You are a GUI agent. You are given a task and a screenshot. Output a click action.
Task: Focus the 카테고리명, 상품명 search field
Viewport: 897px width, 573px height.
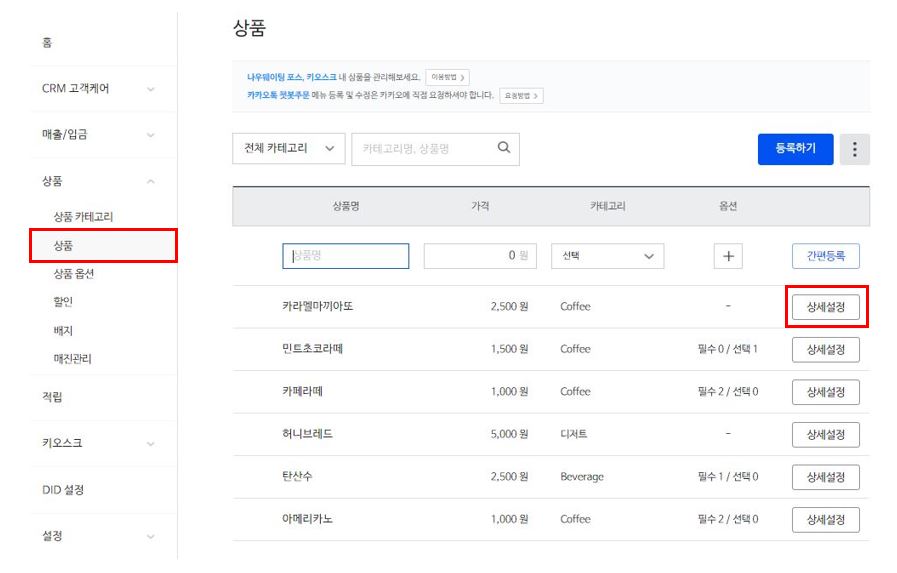pyautogui.click(x=435, y=149)
